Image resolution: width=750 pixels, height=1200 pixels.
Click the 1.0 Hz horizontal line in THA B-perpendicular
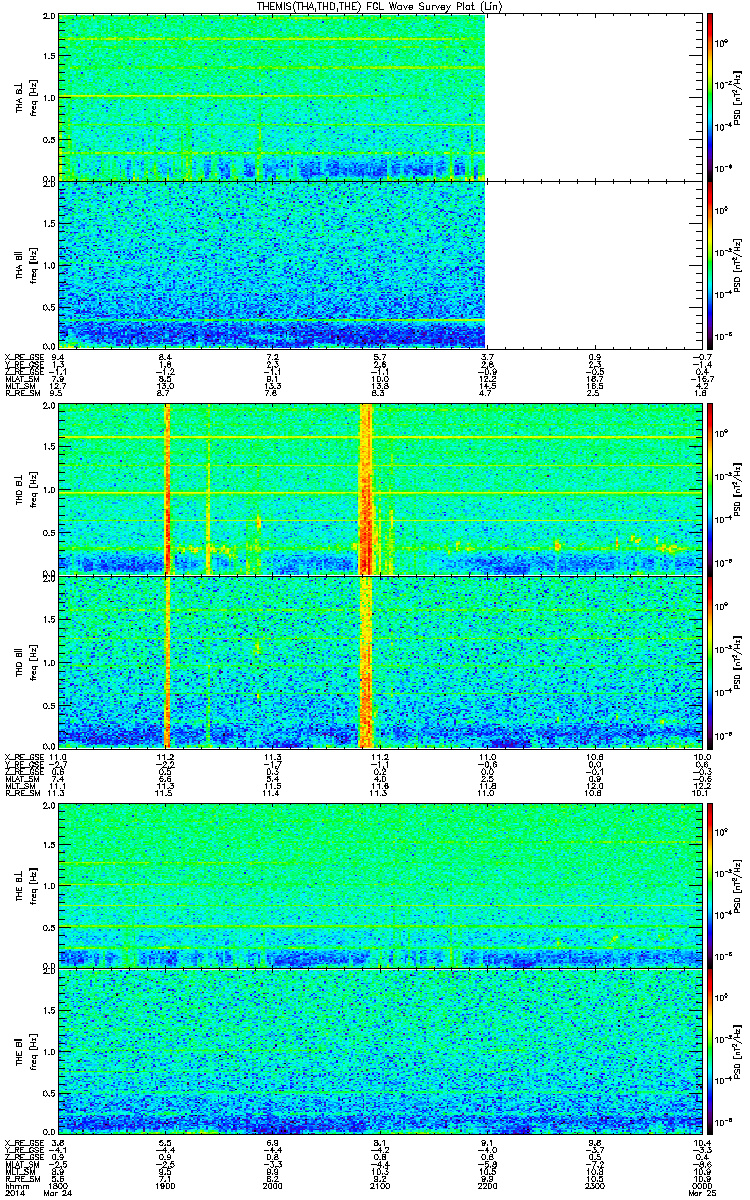pos(272,96)
